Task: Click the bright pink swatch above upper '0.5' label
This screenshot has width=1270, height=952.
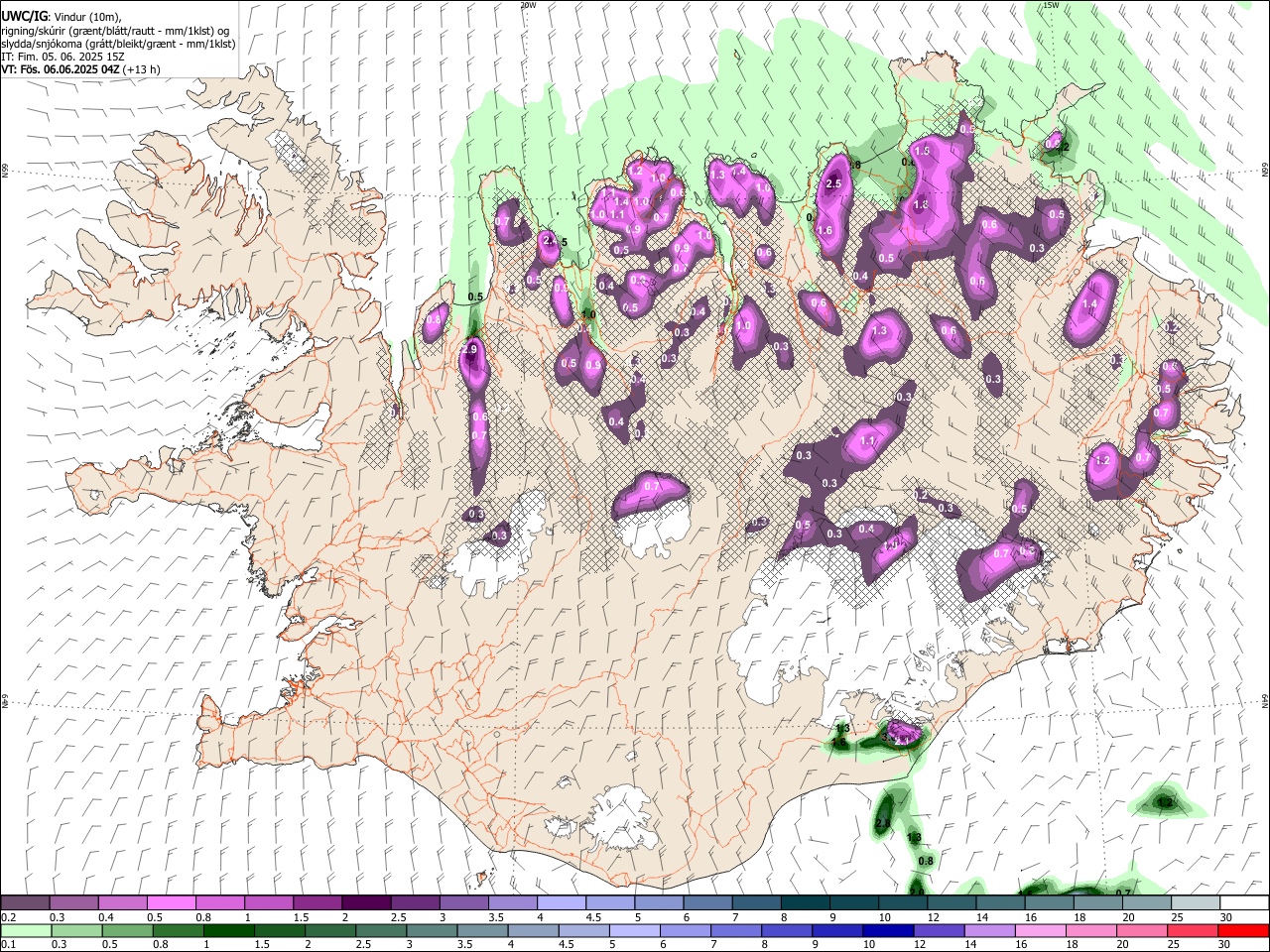Action: pos(171,903)
